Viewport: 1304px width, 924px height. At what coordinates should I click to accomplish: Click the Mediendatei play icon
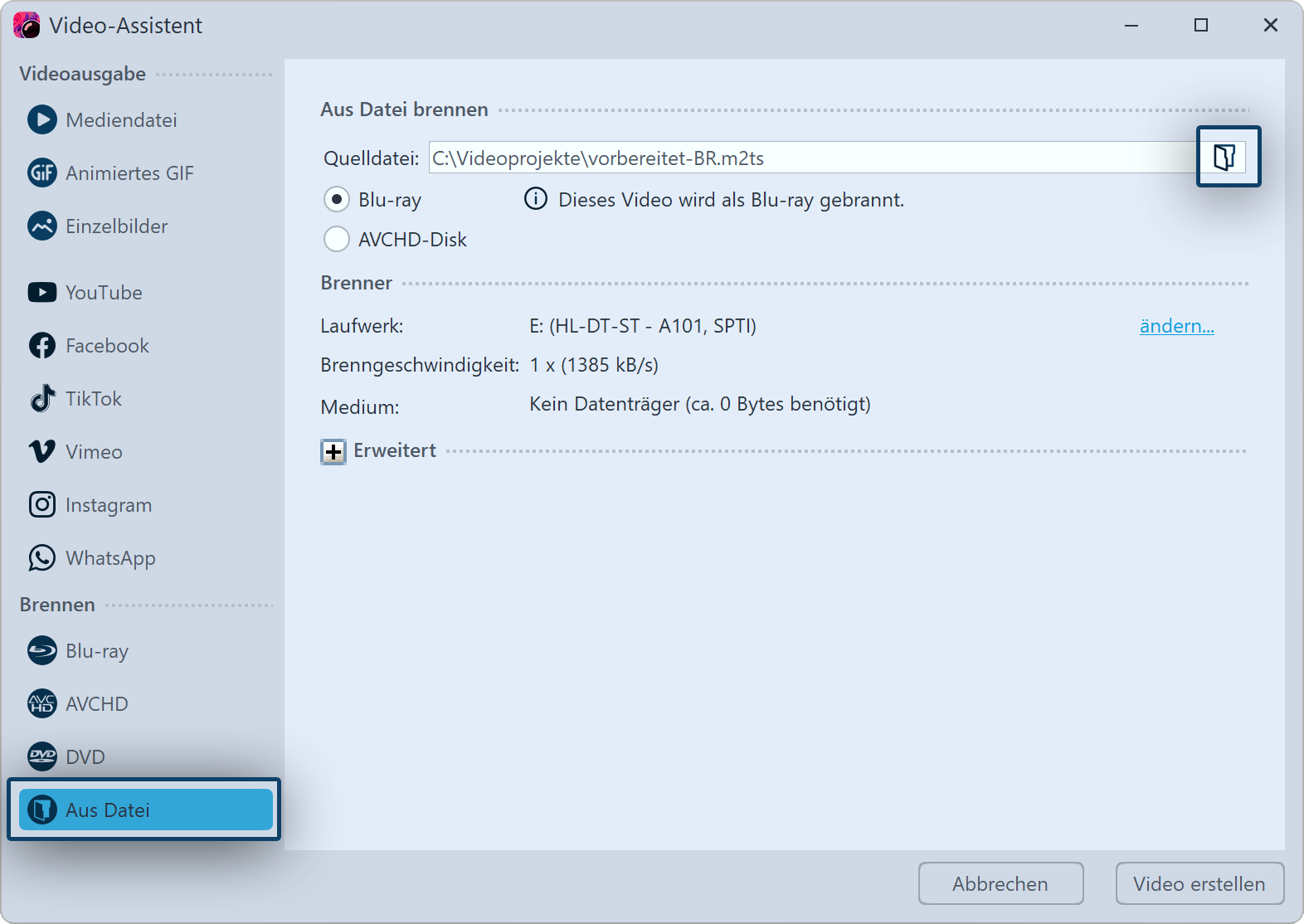point(42,120)
